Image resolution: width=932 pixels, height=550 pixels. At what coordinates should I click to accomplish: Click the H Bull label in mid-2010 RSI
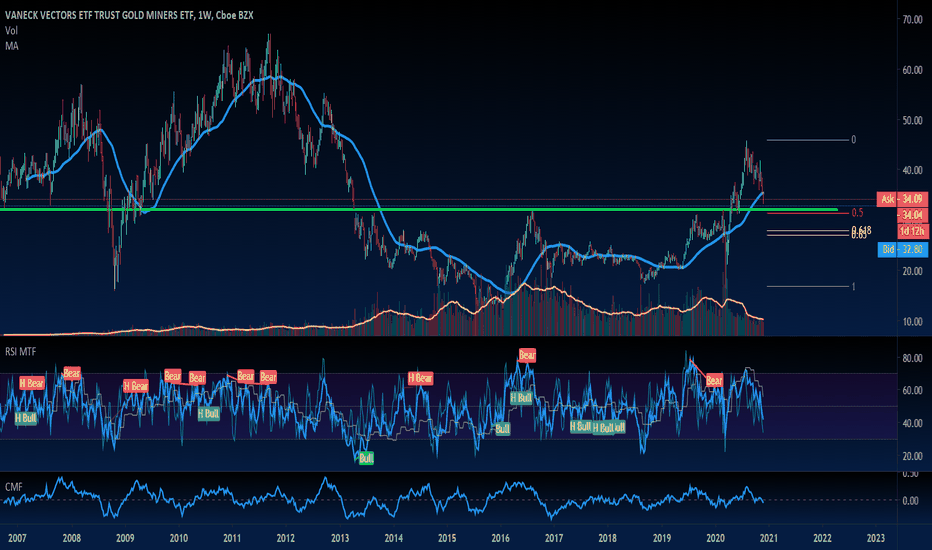209,413
